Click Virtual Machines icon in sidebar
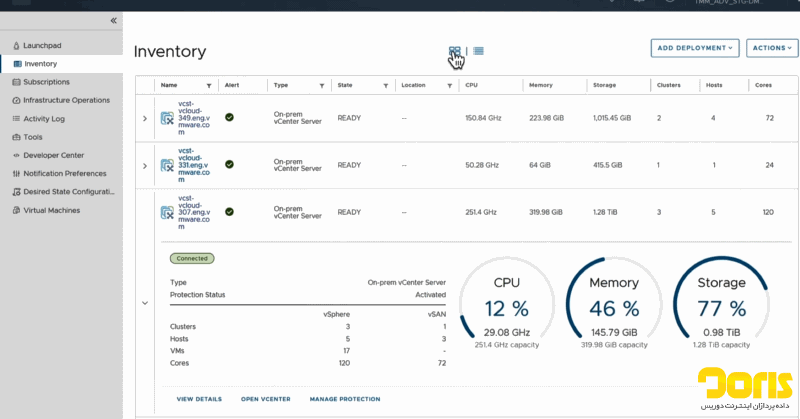Viewport: 800px width, 419px height. click(x=16, y=210)
